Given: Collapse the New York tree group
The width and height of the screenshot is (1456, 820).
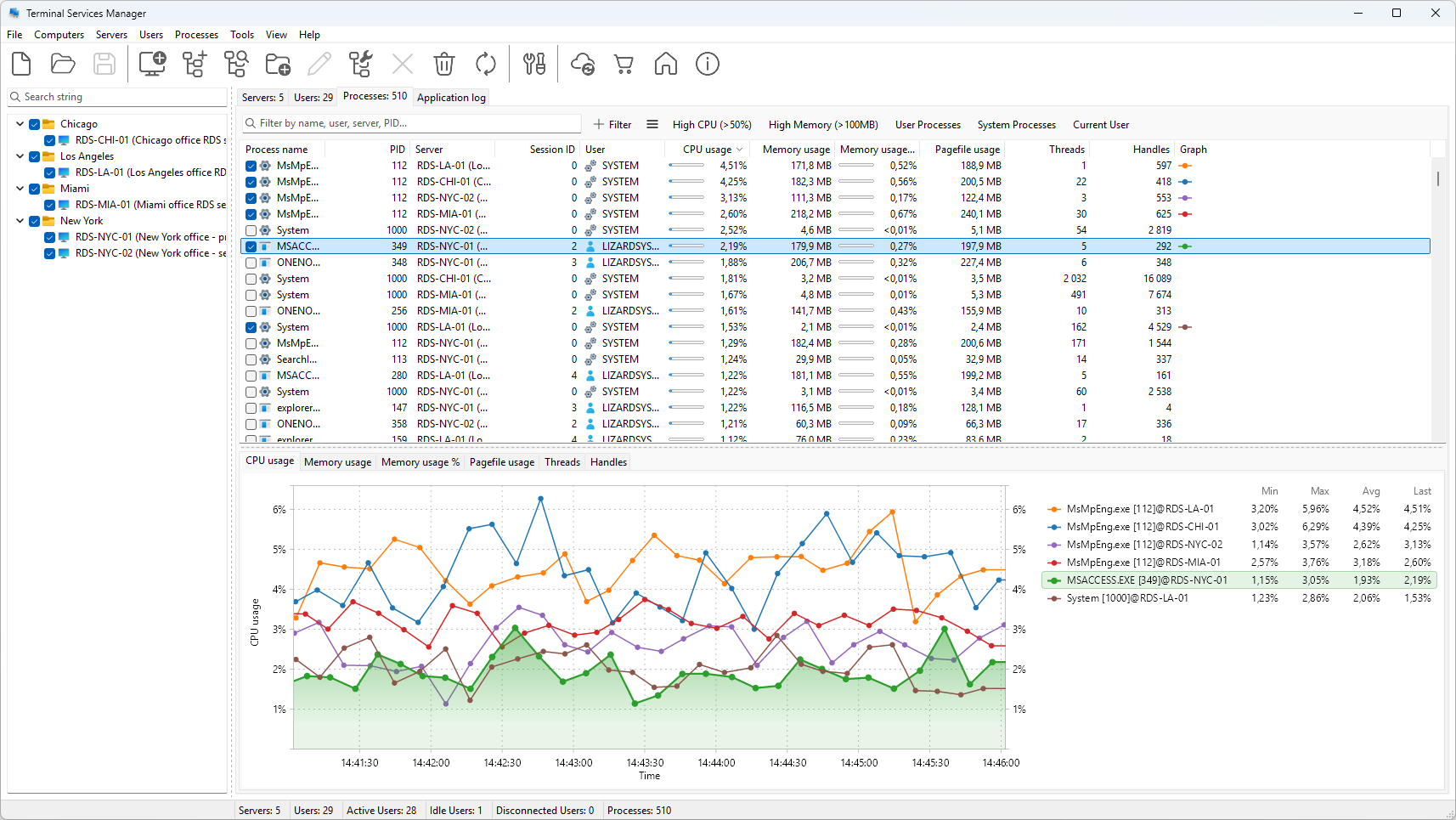Looking at the screenshot, I should coord(20,221).
